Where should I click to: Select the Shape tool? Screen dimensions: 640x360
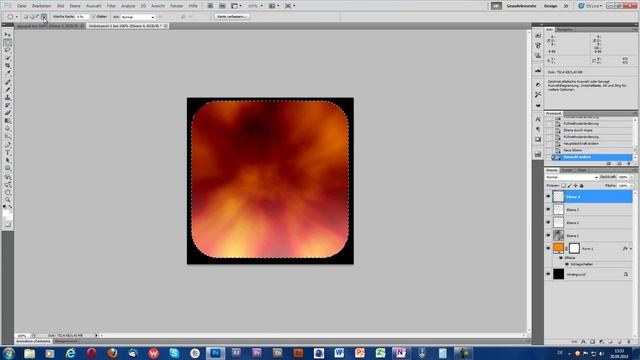pyautogui.click(x=7, y=169)
